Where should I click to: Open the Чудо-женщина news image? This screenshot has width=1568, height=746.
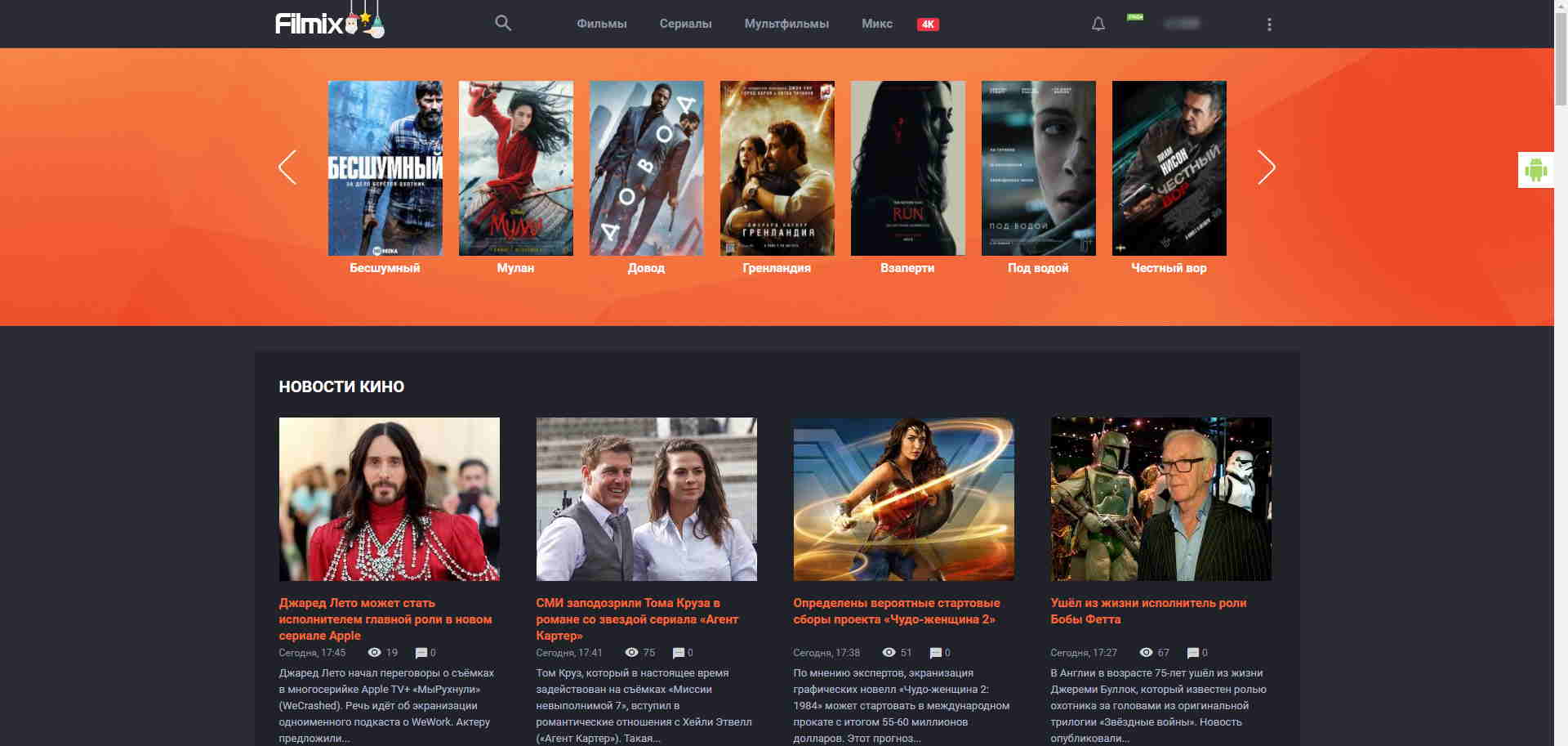pos(904,499)
